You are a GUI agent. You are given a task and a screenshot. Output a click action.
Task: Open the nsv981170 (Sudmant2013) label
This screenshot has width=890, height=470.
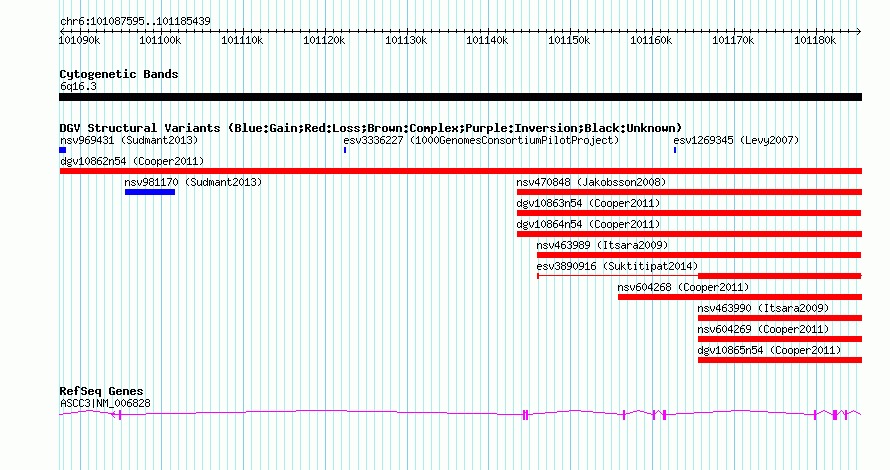(194, 182)
